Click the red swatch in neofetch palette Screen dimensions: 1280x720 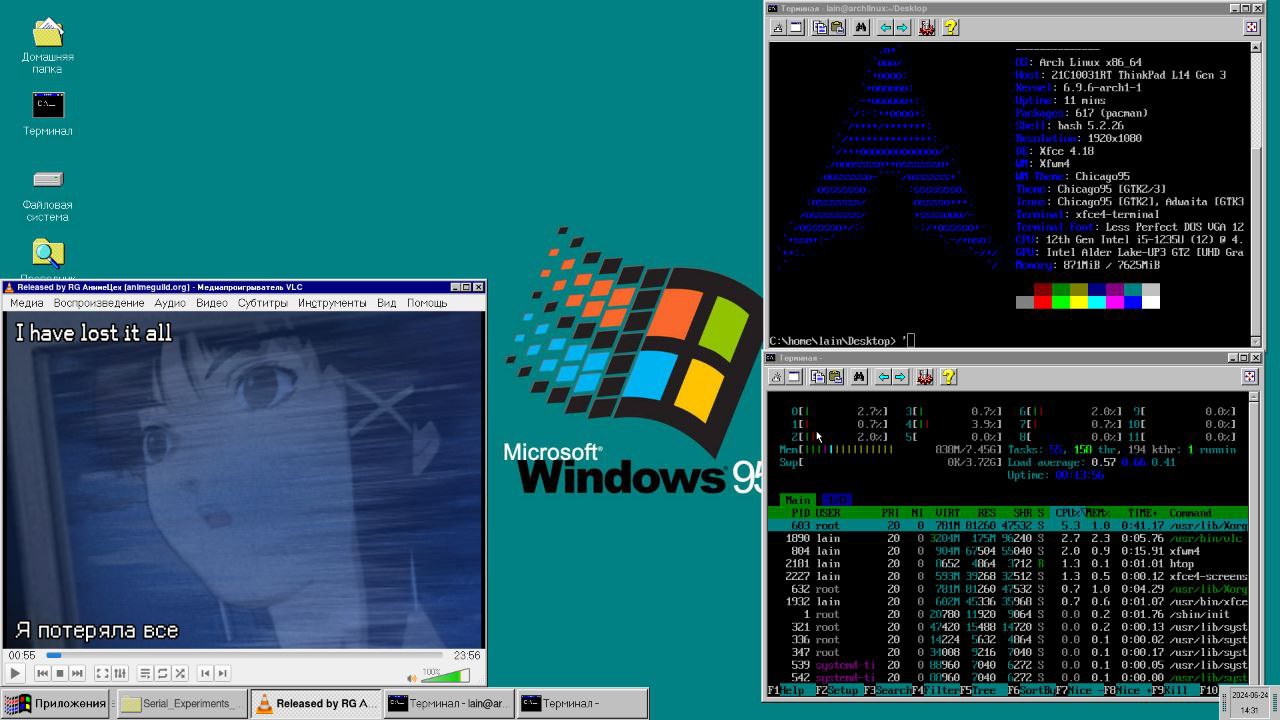click(1043, 302)
